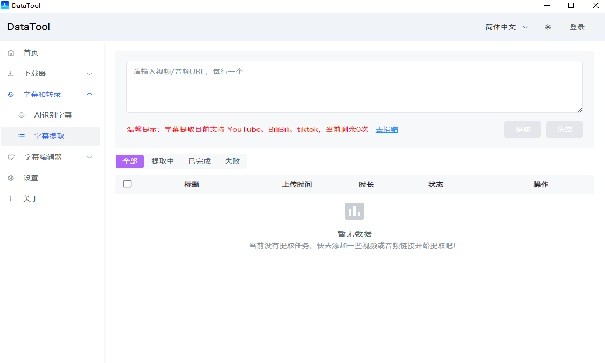Click the About info icon in sidebar

(11, 199)
